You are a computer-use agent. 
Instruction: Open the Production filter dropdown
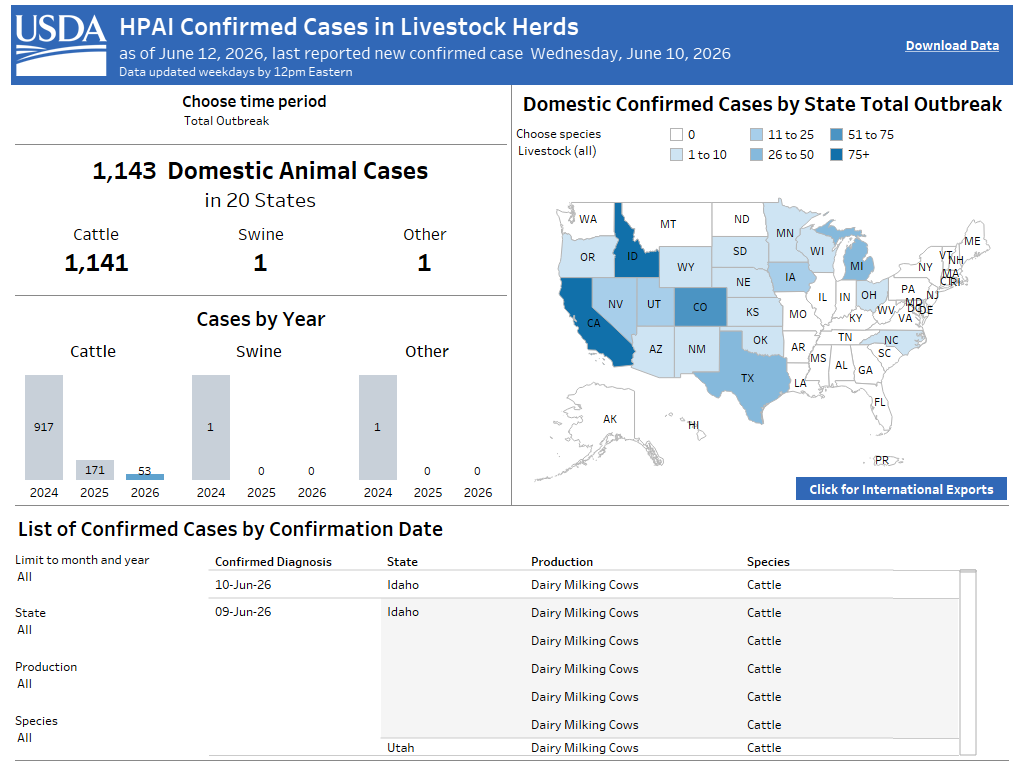[25, 684]
